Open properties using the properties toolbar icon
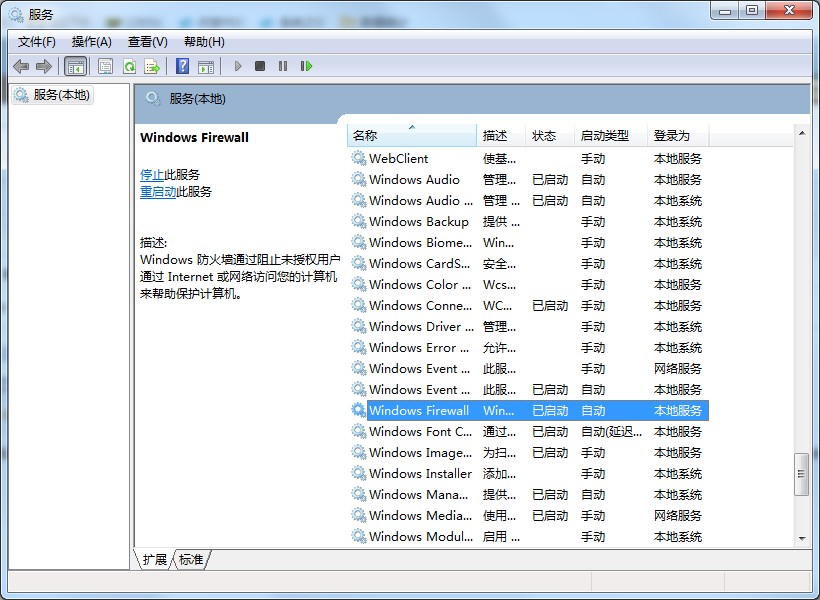Image resolution: width=820 pixels, height=600 pixels. pyautogui.click(x=104, y=65)
